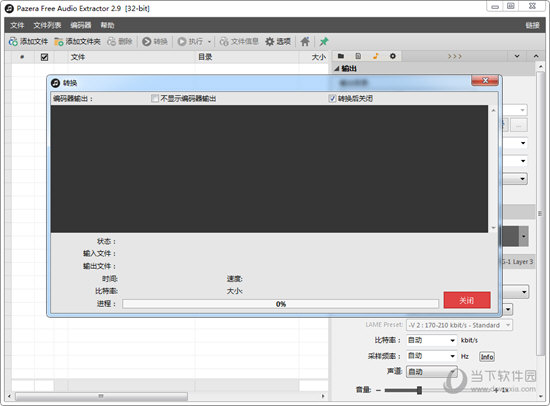
Task: Open the LAME Preset dropdown
Action: coord(508,325)
